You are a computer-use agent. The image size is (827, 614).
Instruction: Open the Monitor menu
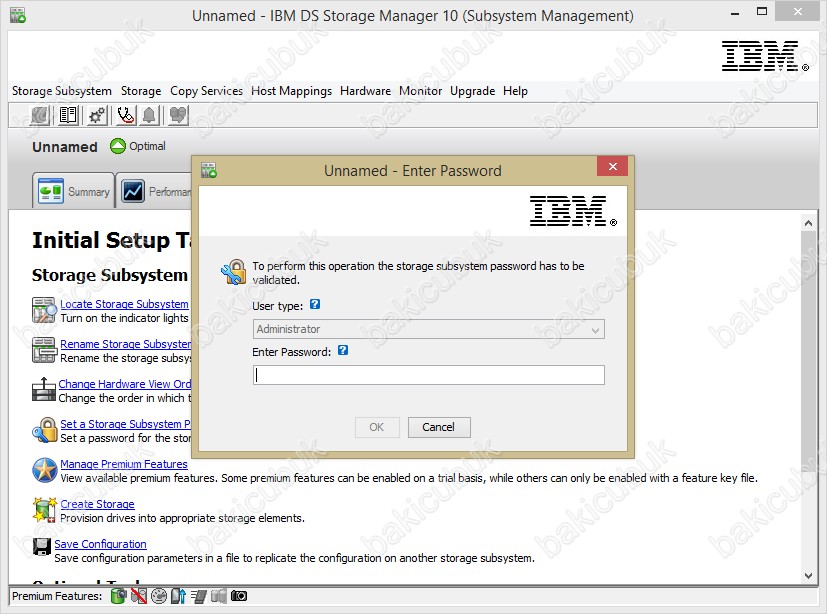[x=420, y=91]
